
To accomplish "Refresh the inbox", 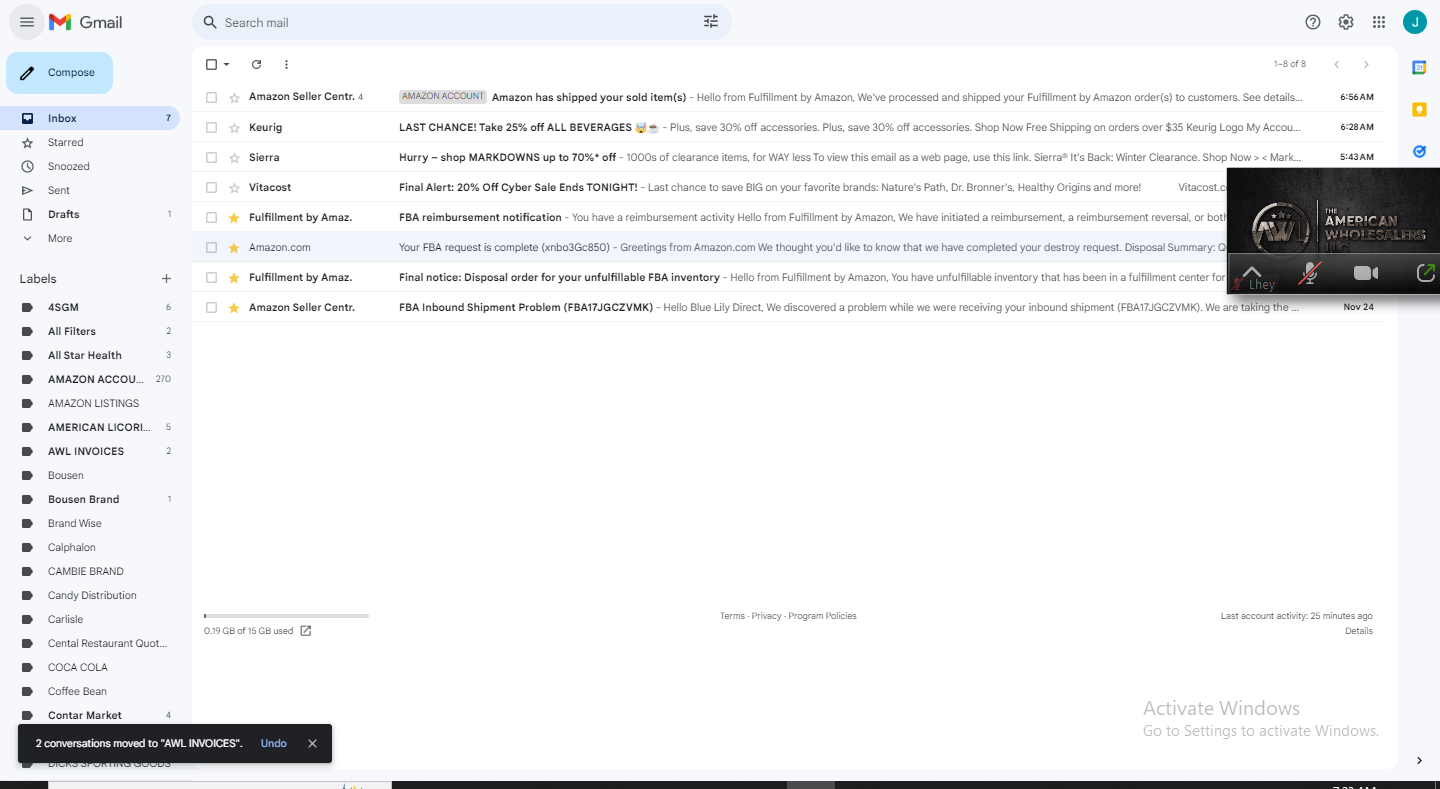I will click(256, 65).
